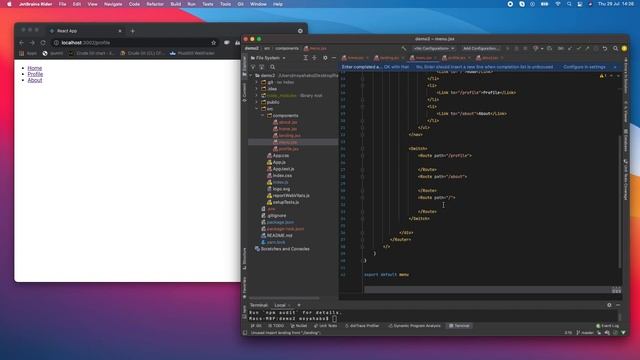Collapse the src folder
This screenshot has height=360, width=640.
(x=257, y=109)
